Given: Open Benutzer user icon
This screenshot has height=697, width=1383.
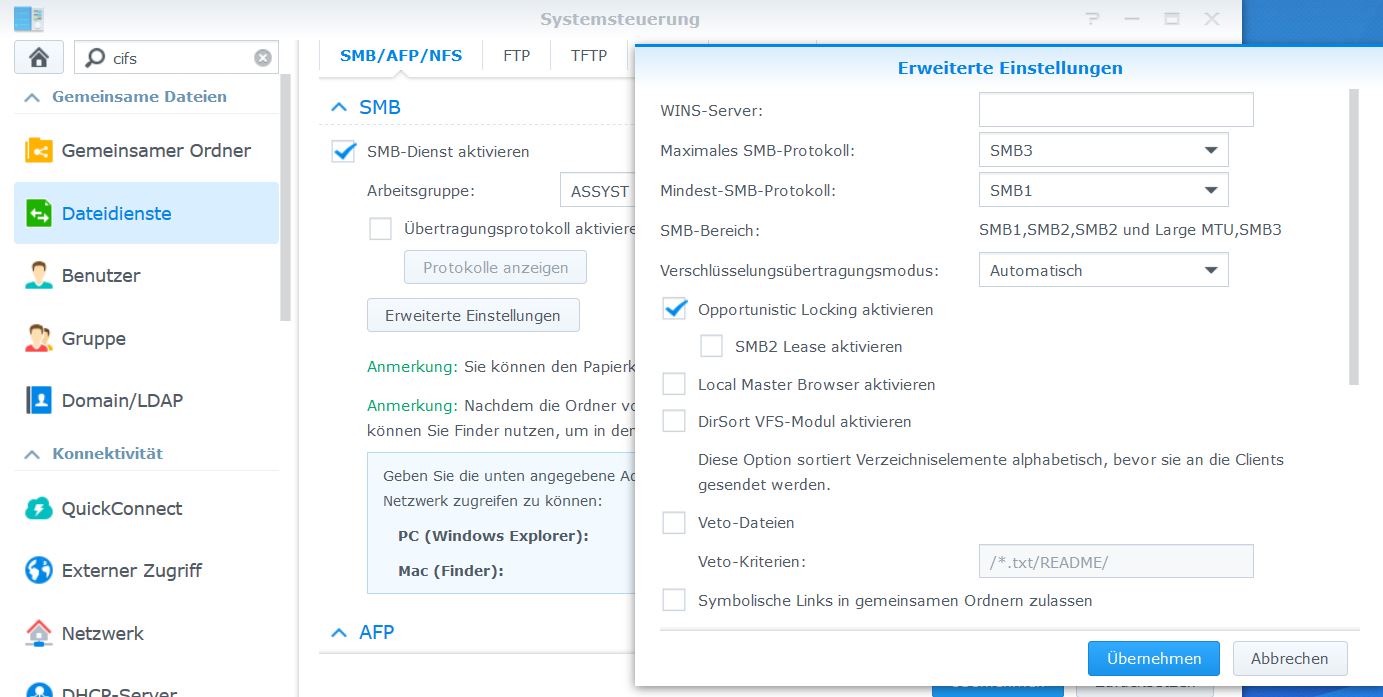Looking at the screenshot, I should click(39, 276).
